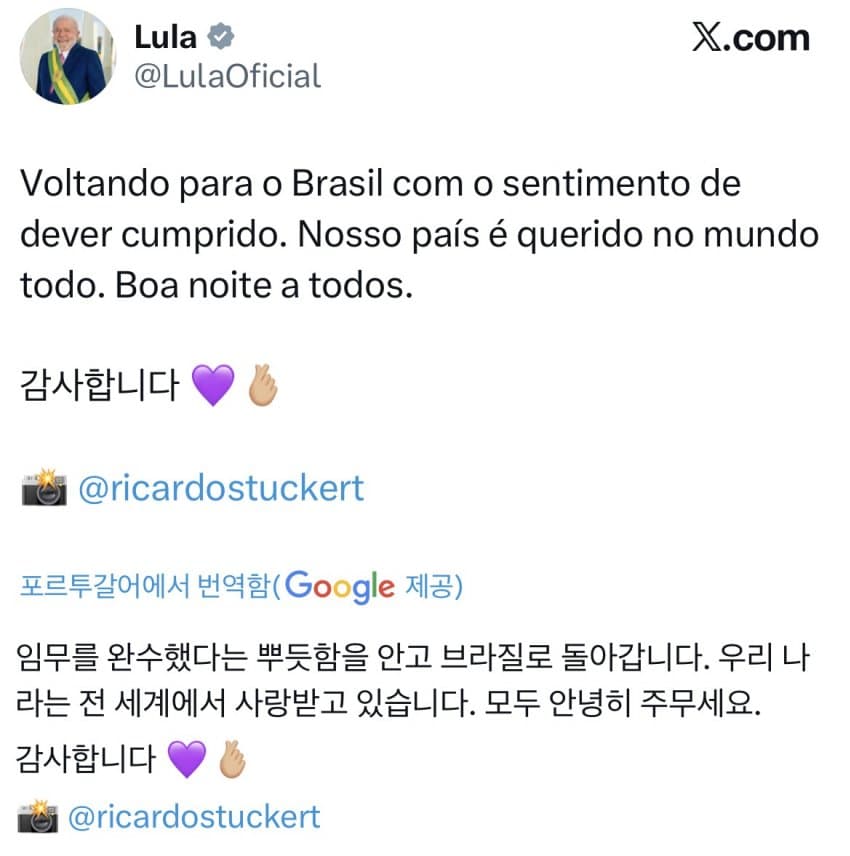Click the purple heart in the original post
This screenshot has width=850, height=856.
213,385
